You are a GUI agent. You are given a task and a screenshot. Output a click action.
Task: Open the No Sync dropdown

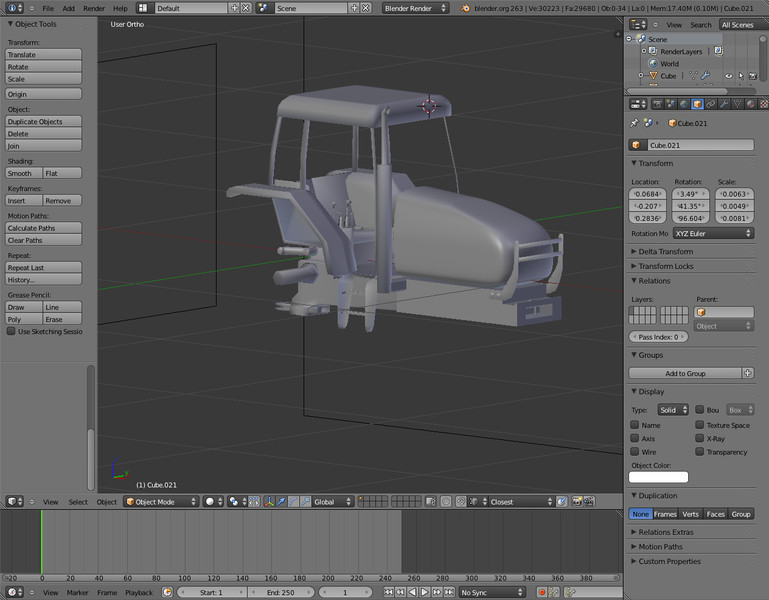[492, 592]
